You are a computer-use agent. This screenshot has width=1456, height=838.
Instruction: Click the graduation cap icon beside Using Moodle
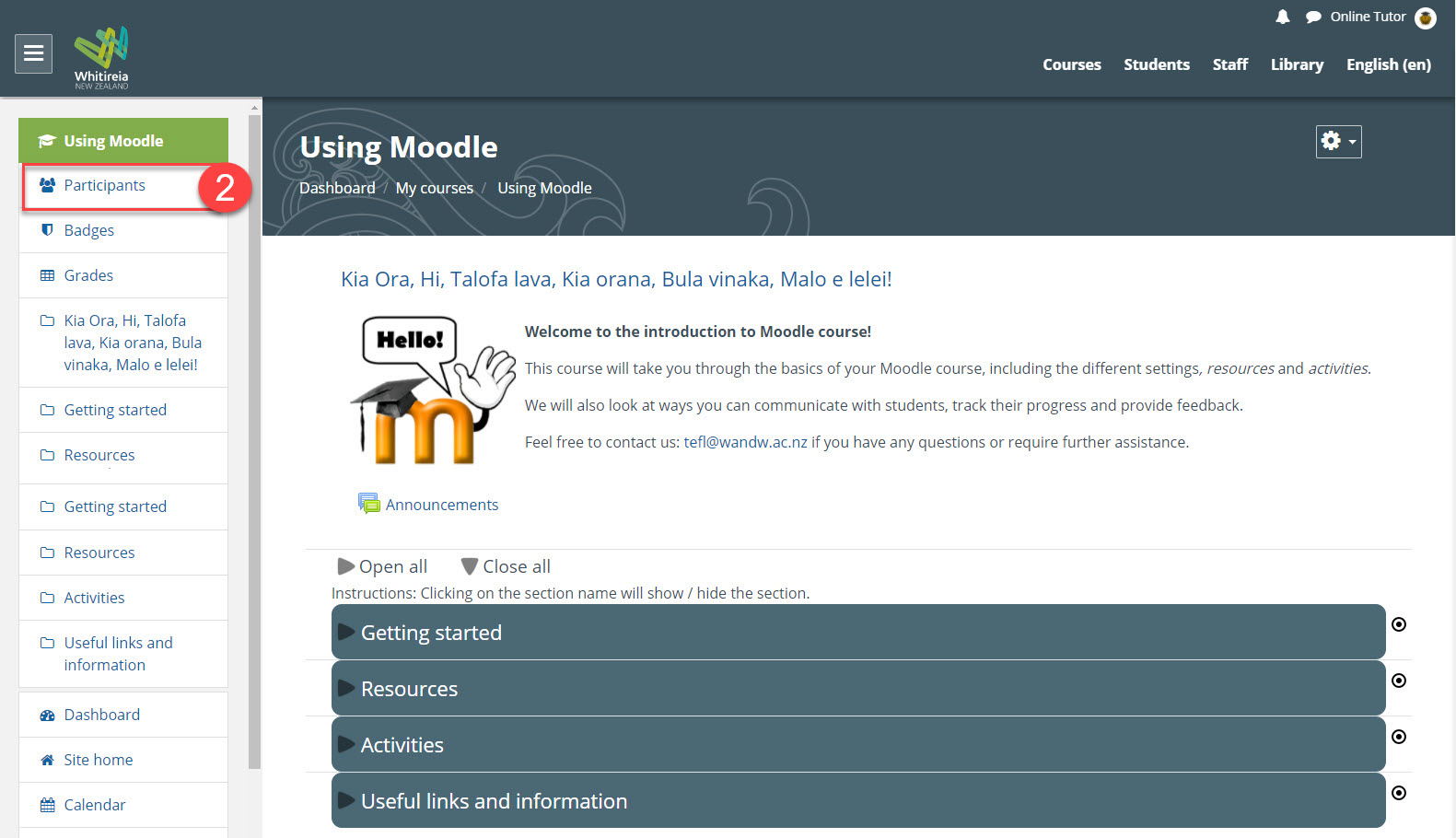47,141
